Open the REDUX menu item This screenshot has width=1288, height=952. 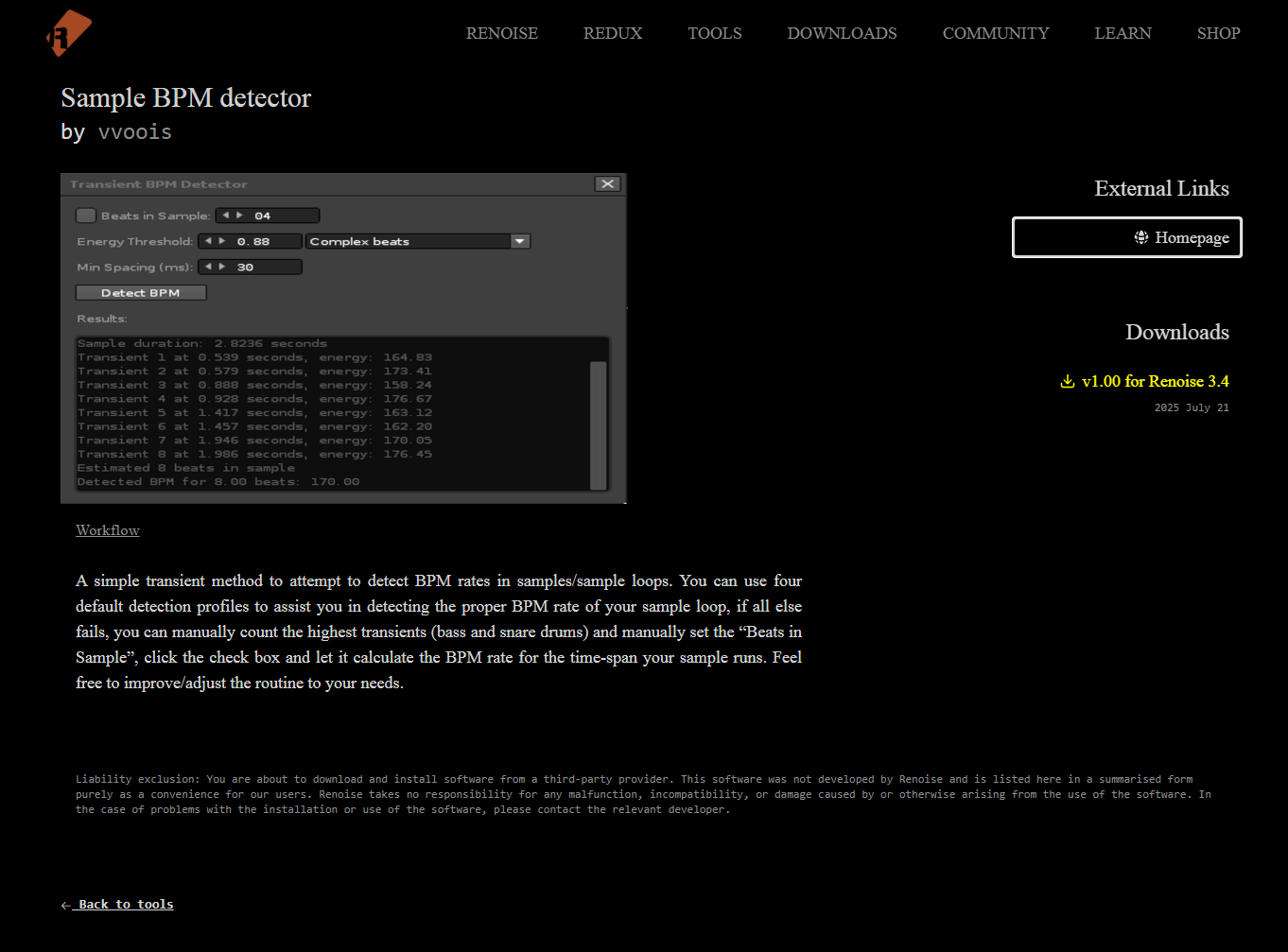pos(613,33)
